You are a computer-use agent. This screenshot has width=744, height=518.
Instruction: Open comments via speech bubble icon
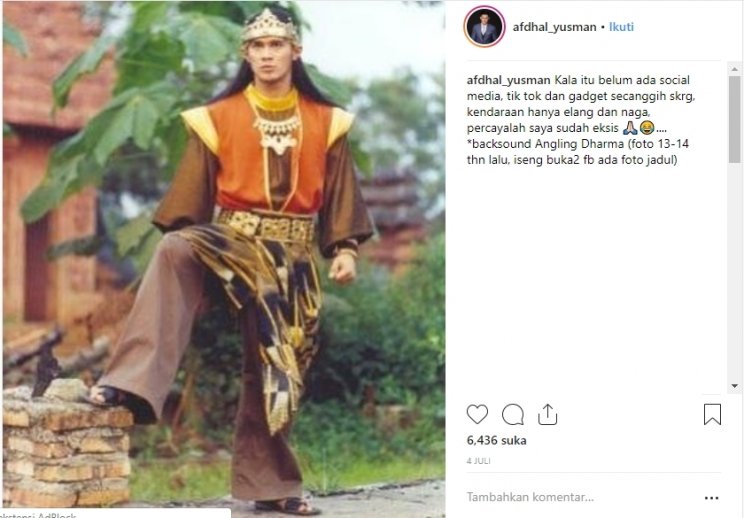[512, 415]
